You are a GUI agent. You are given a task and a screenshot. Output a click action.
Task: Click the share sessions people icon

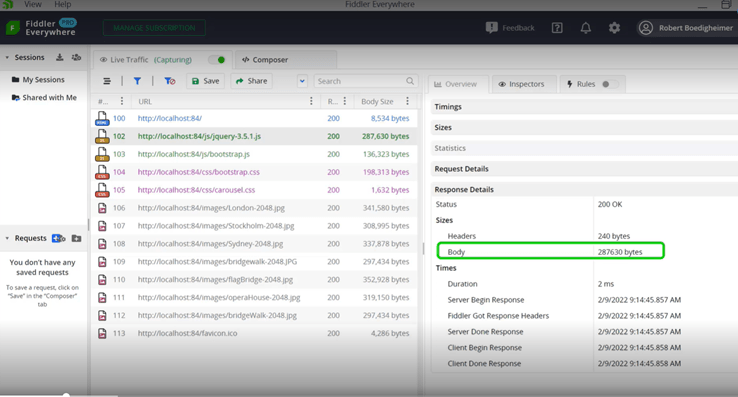tap(76, 57)
